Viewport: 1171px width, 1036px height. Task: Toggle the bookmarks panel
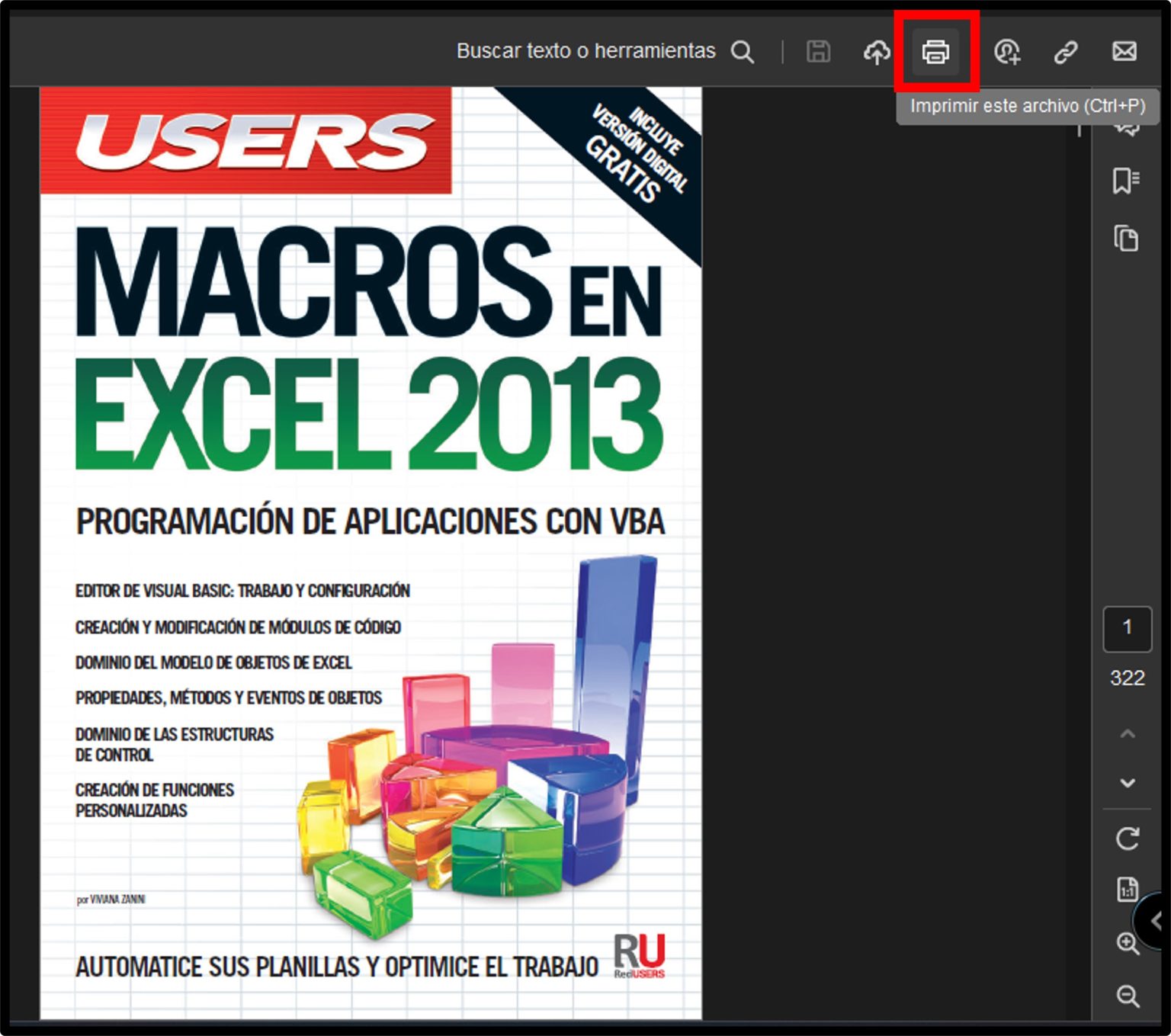[1126, 181]
